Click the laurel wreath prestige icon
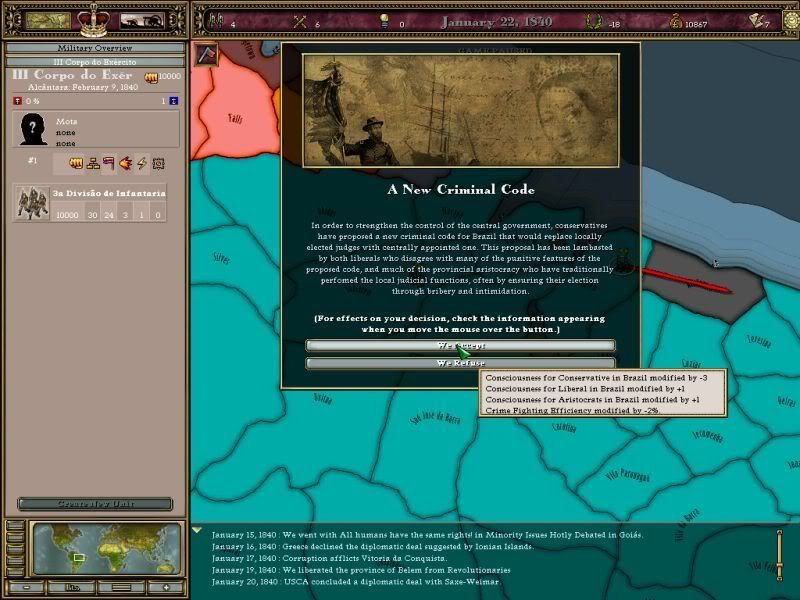Viewport: 800px width, 600px height. pyautogui.click(x=592, y=21)
